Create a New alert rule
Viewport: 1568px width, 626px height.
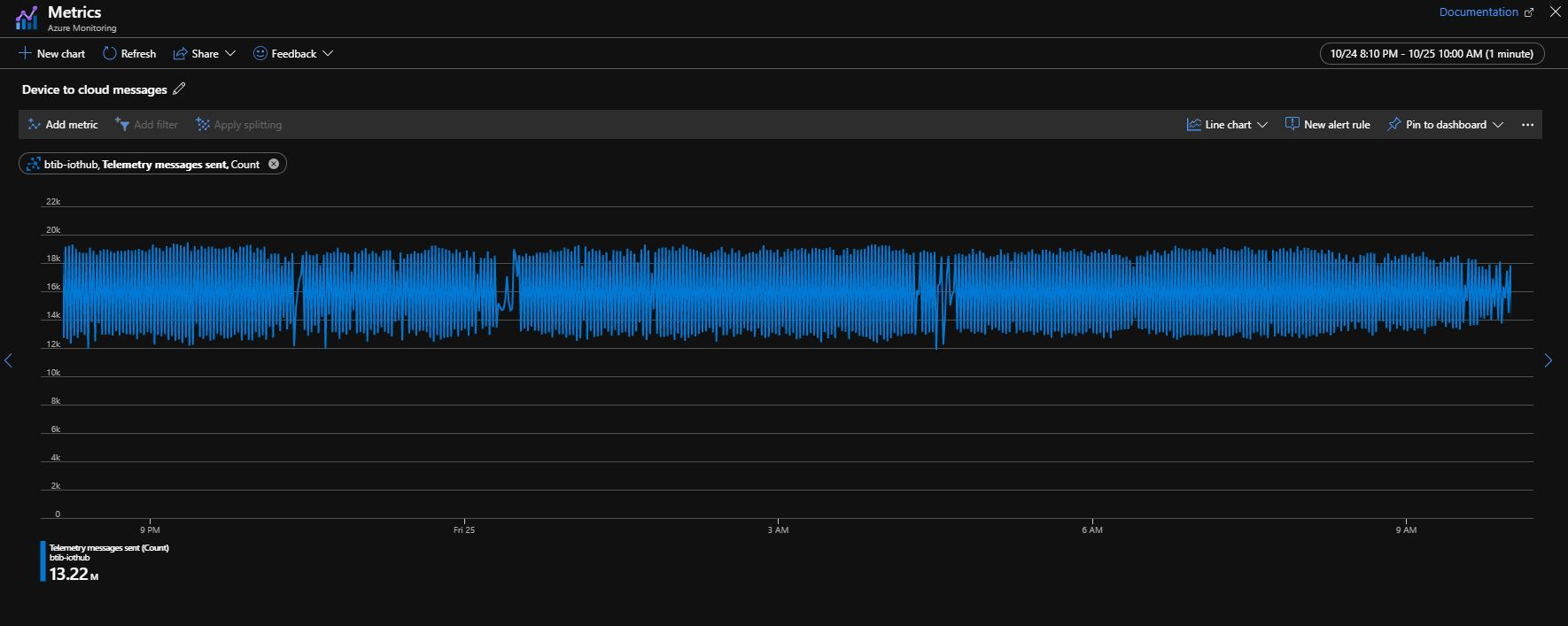[1327, 125]
